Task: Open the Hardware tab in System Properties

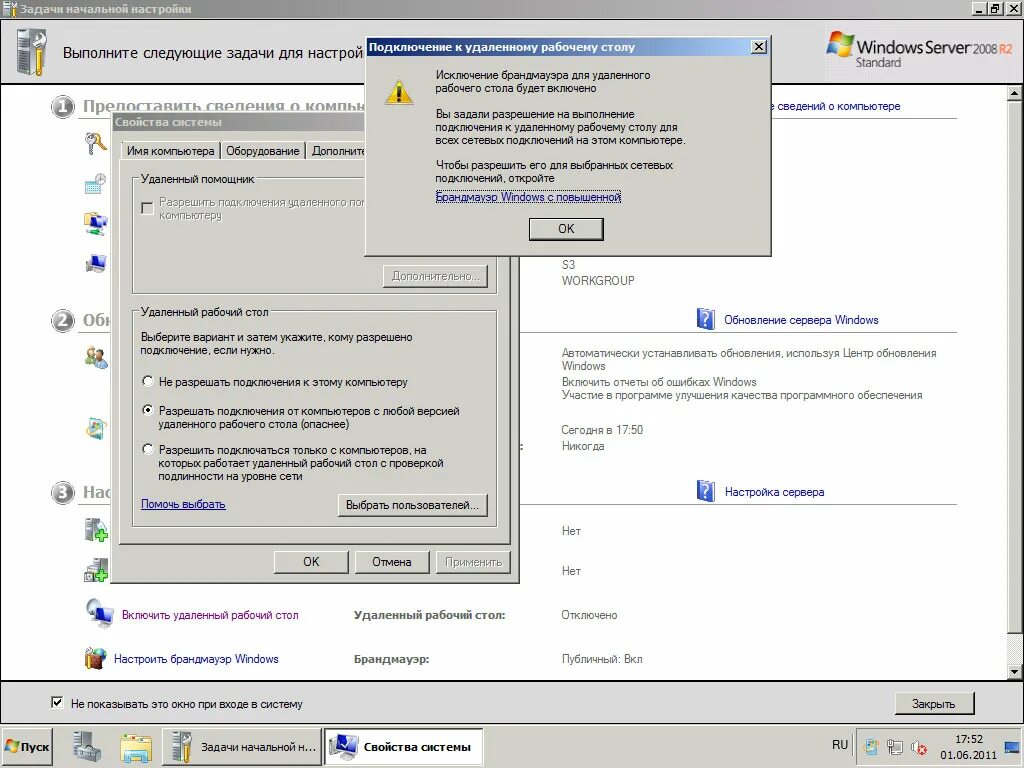Action: 263,151
